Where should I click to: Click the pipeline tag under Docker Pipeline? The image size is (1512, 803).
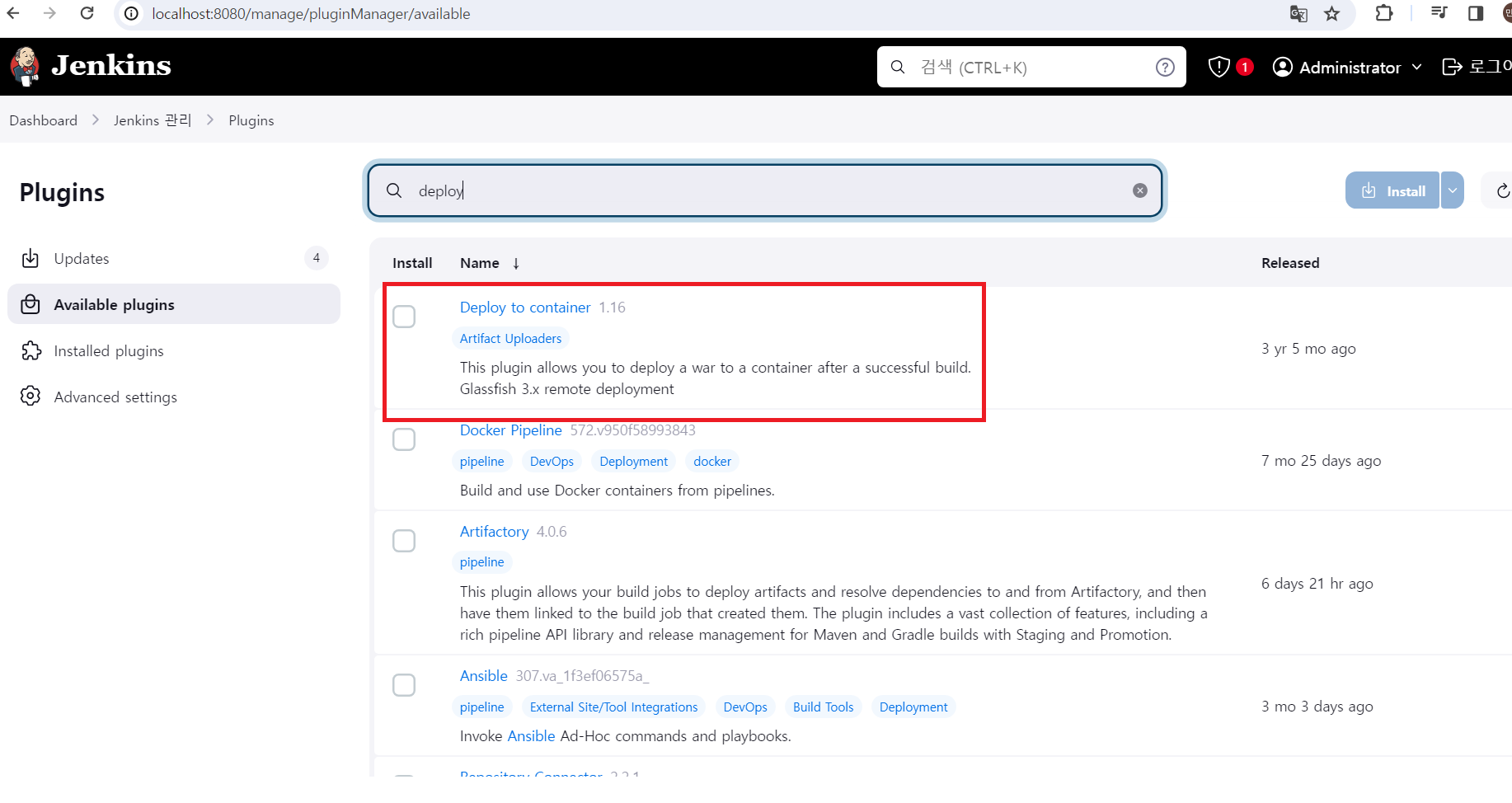click(x=481, y=462)
